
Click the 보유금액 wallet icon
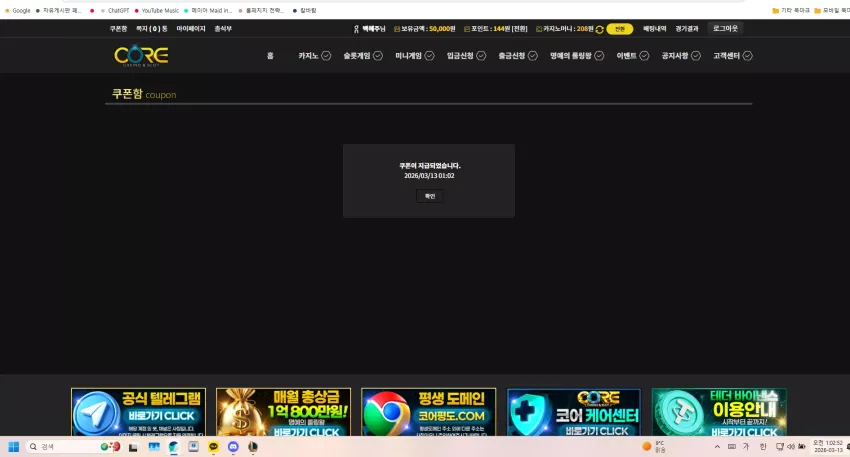click(x=397, y=29)
